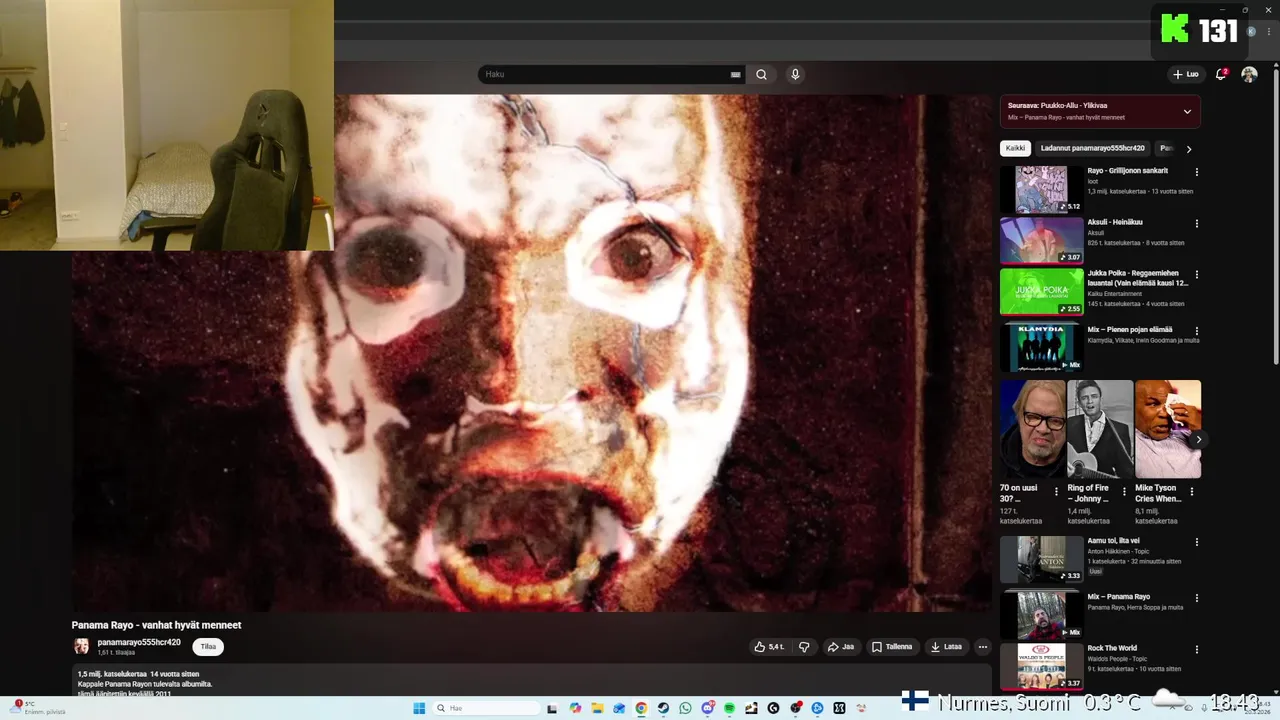The height and width of the screenshot is (720, 1280).
Task: Open options for Mix – Pienen pojan elämää
Action: [x=1197, y=330]
